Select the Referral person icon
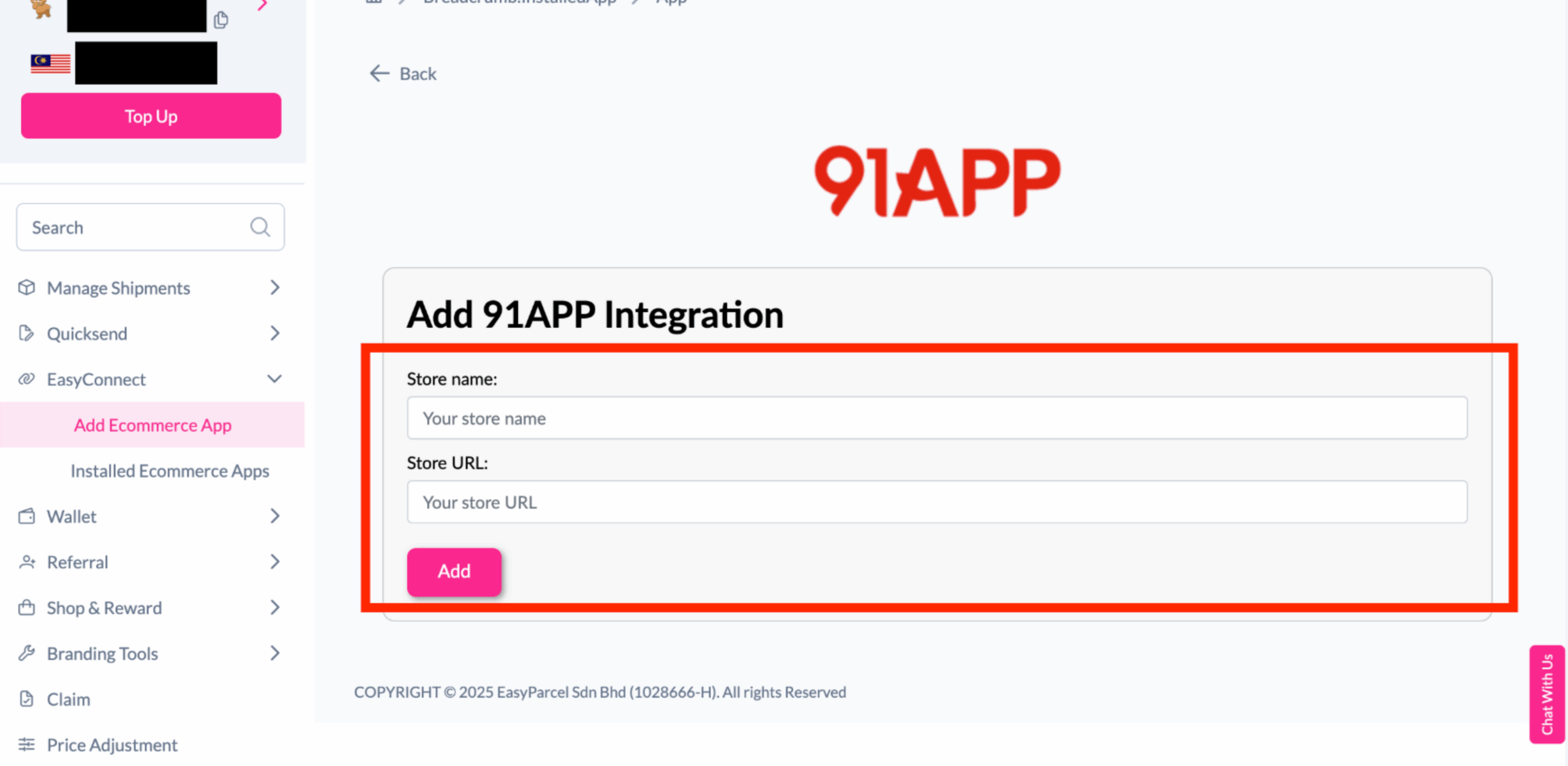 pyautogui.click(x=28, y=561)
